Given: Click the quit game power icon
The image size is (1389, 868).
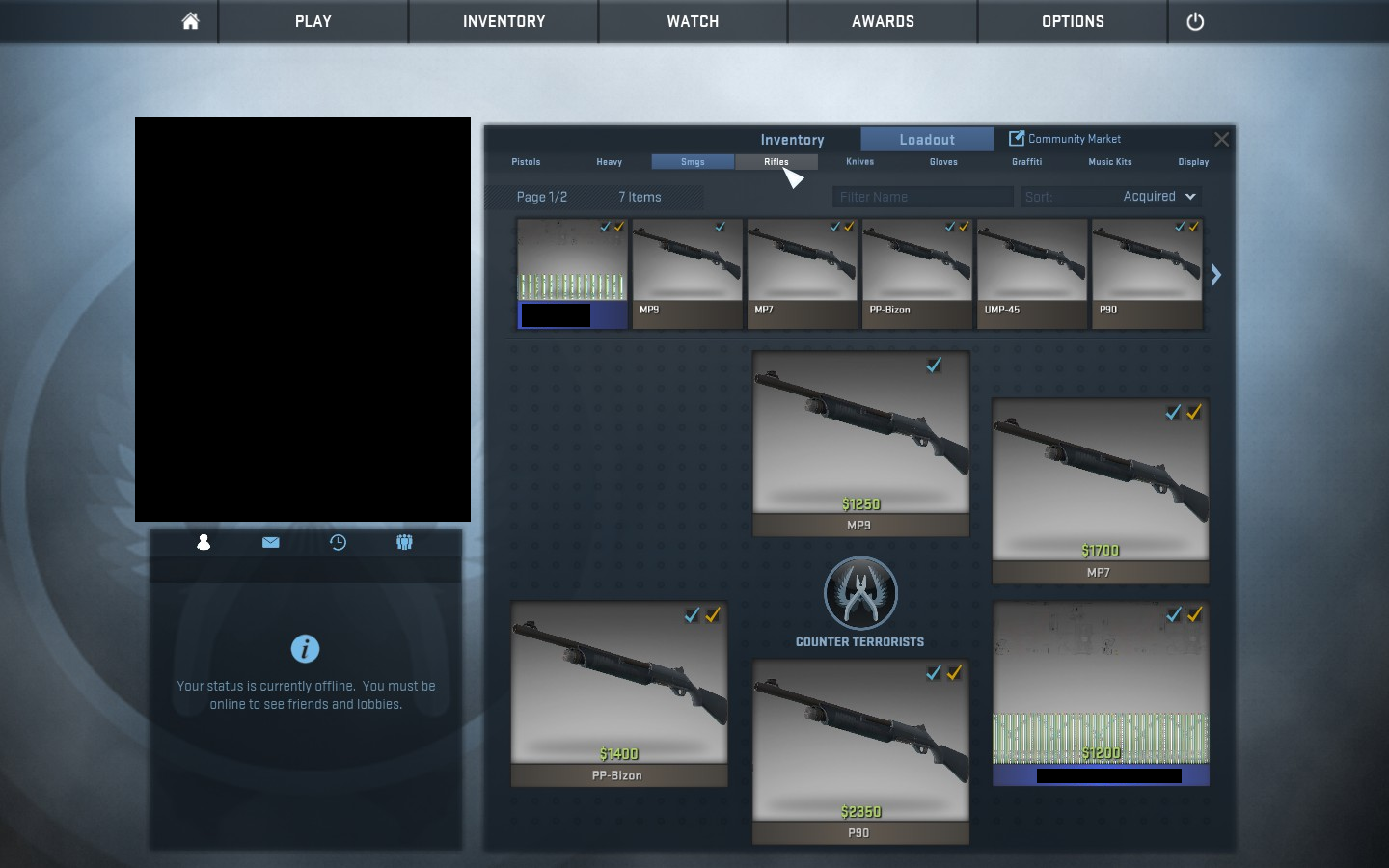Looking at the screenshot, I should (x=1195, y=21).
